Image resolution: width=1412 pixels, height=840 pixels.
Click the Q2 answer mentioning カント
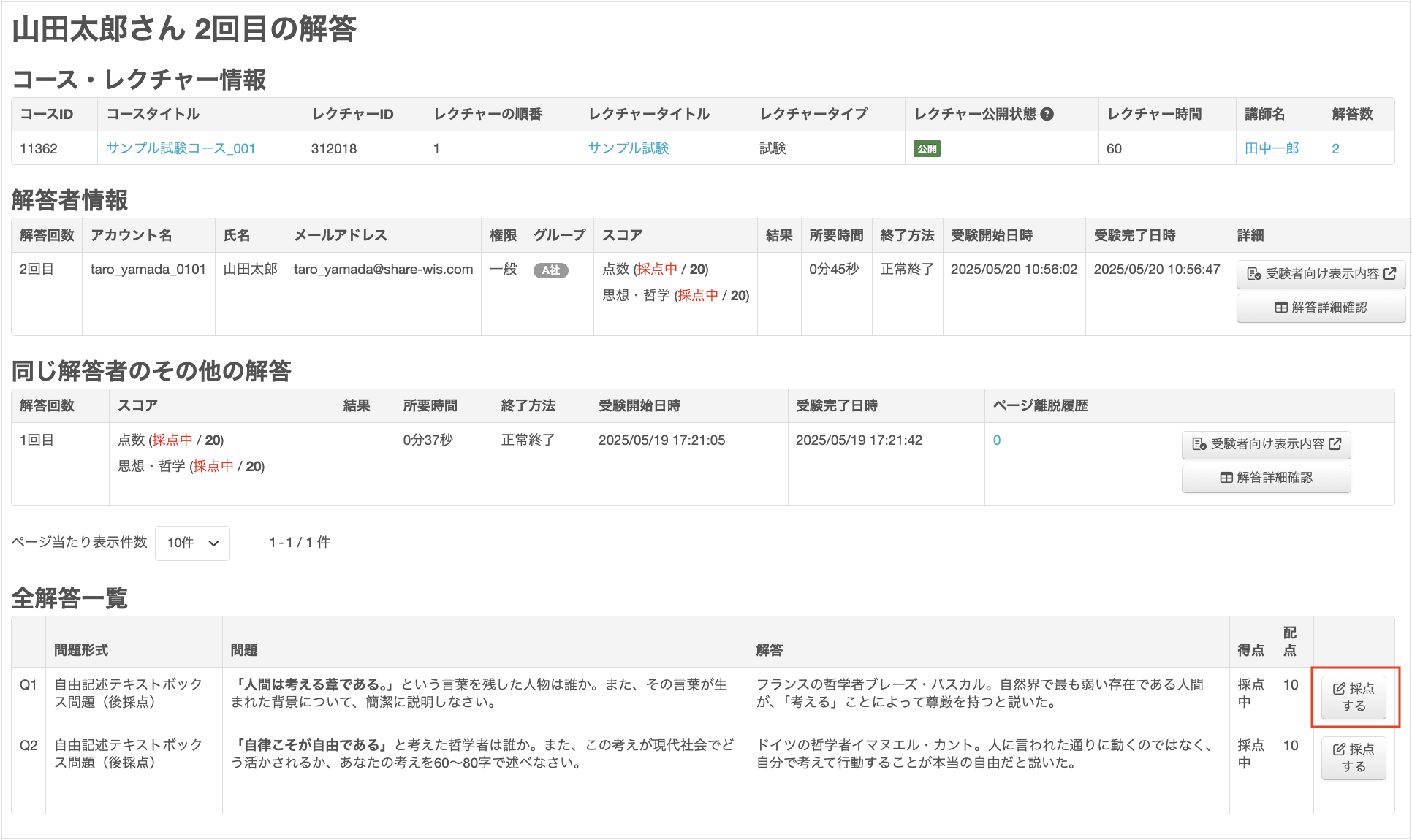[984, 754]
